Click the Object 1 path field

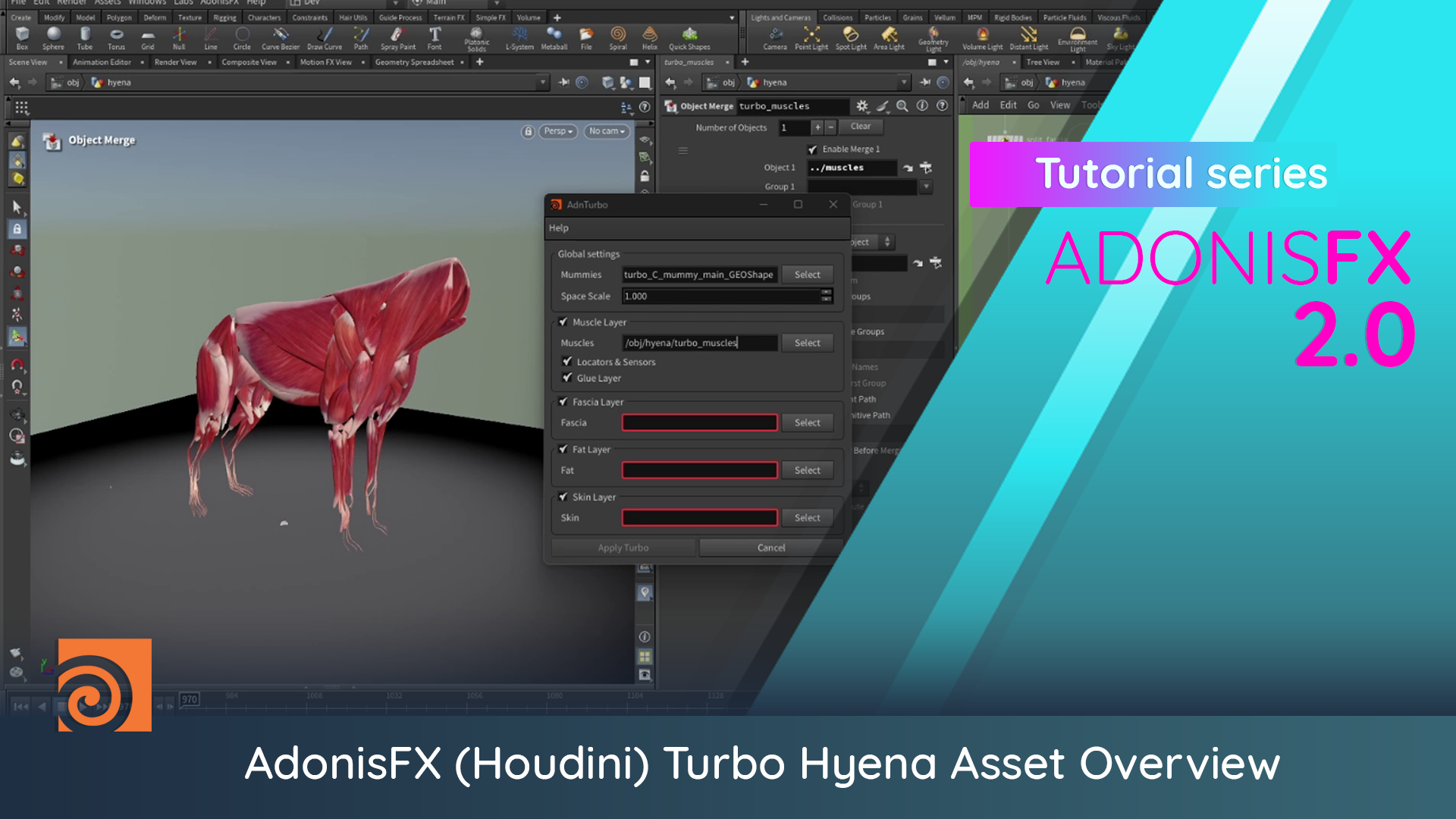click(x=852, y=168)
